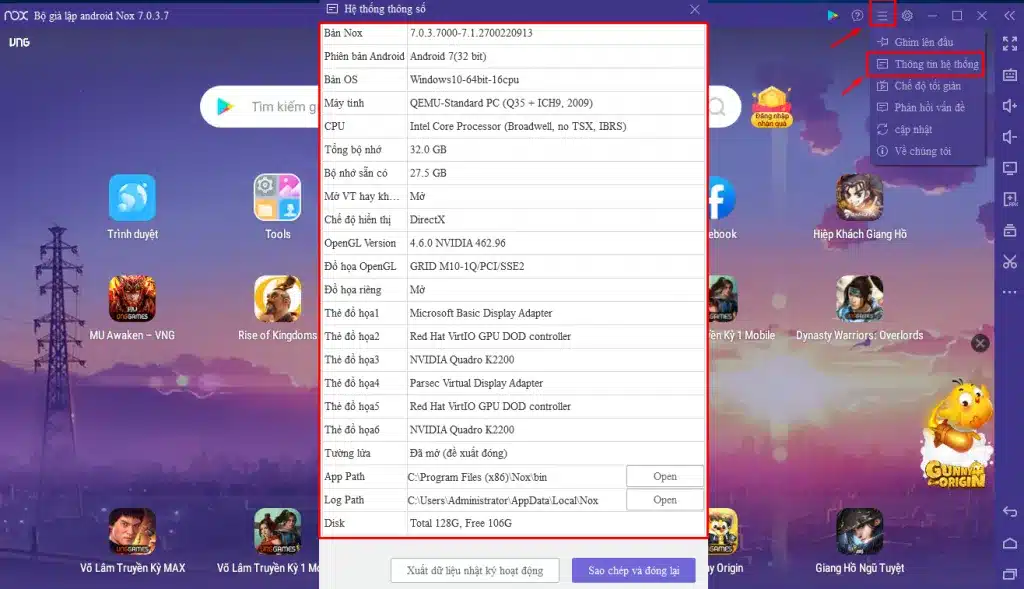Open Hiệp Khách Giang Hồ game

pos(859,198)
